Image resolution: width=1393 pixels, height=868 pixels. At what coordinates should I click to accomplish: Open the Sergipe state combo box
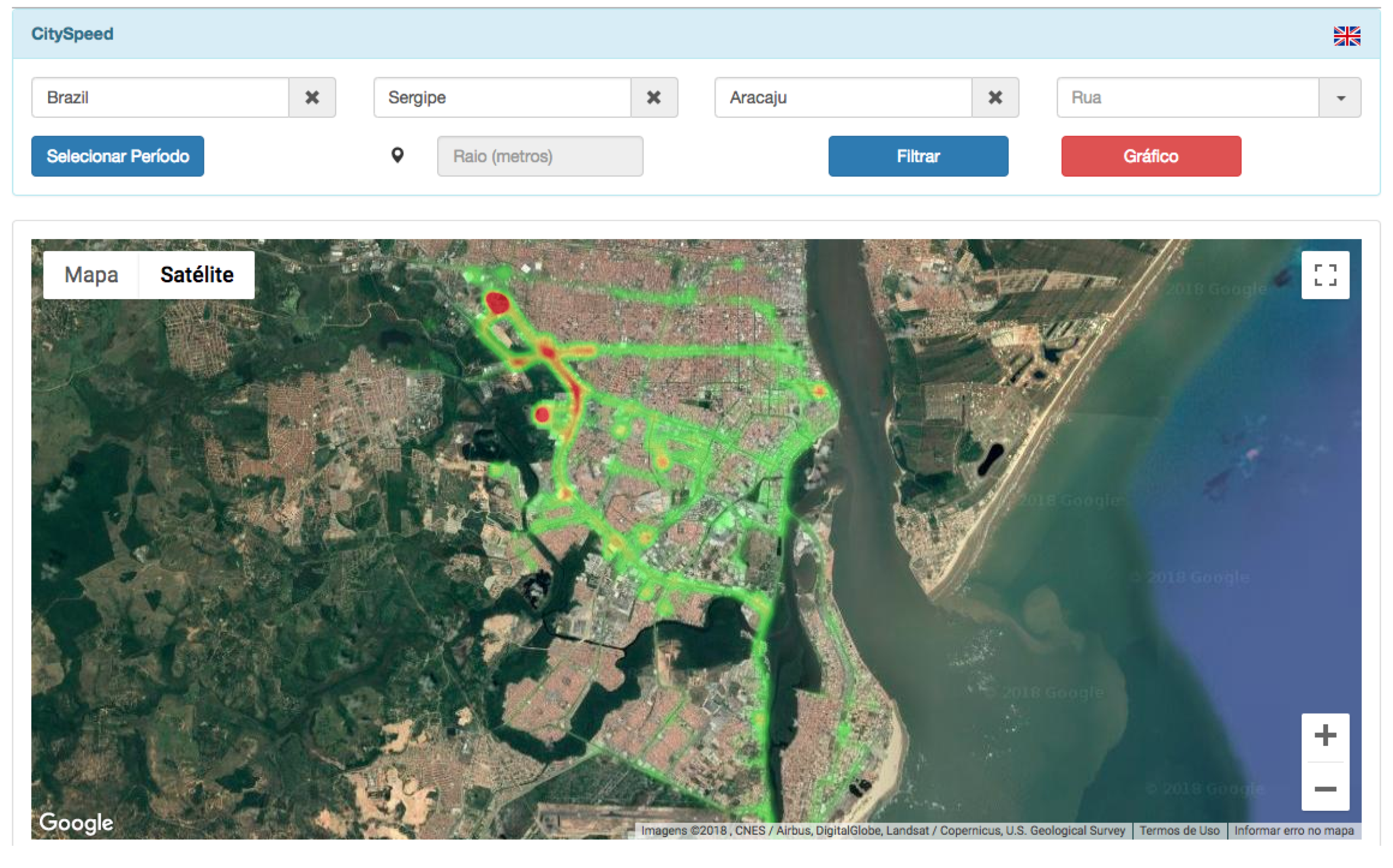pyautogui.click(x=502, y=97)
